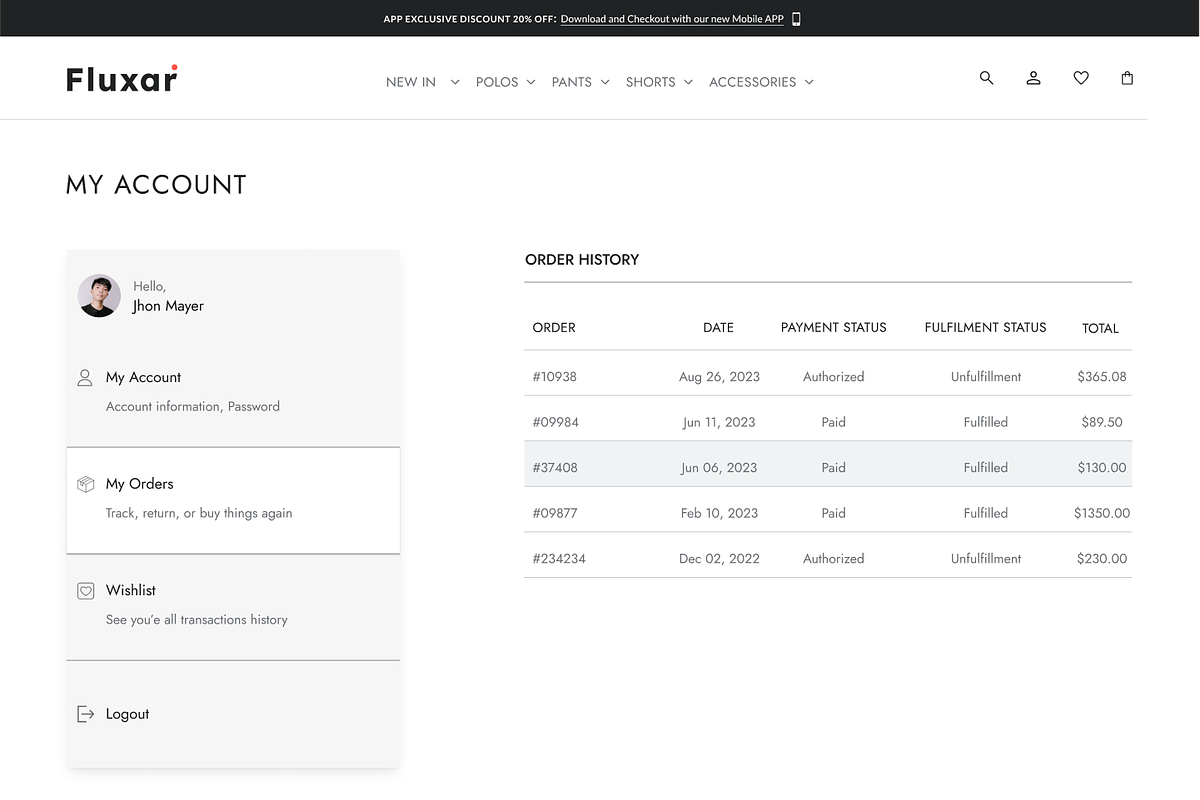Click Unfulfillment status for order #234234

(986, 559)
